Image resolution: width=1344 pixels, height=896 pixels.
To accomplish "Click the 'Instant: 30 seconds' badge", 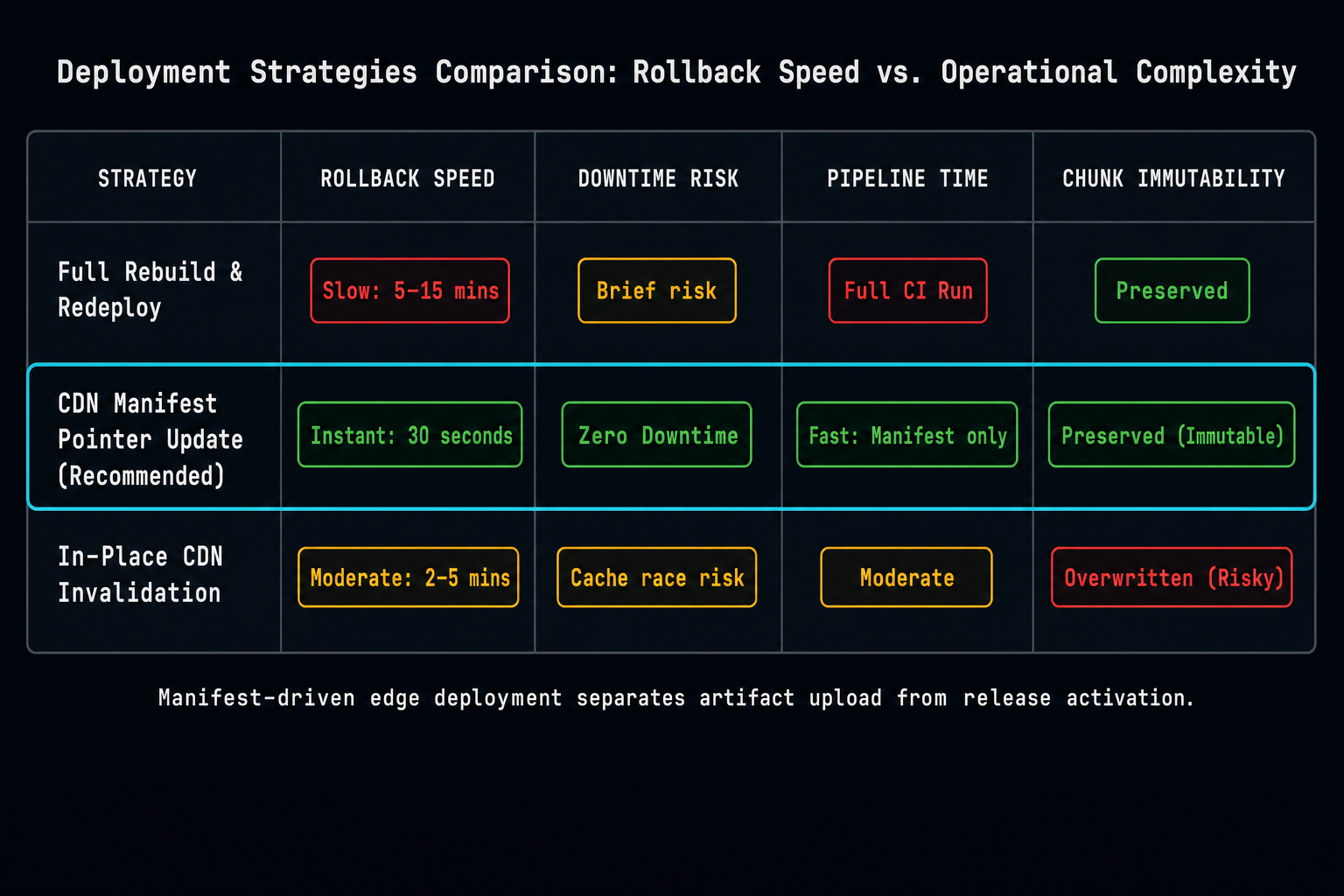I will (410, 435).
